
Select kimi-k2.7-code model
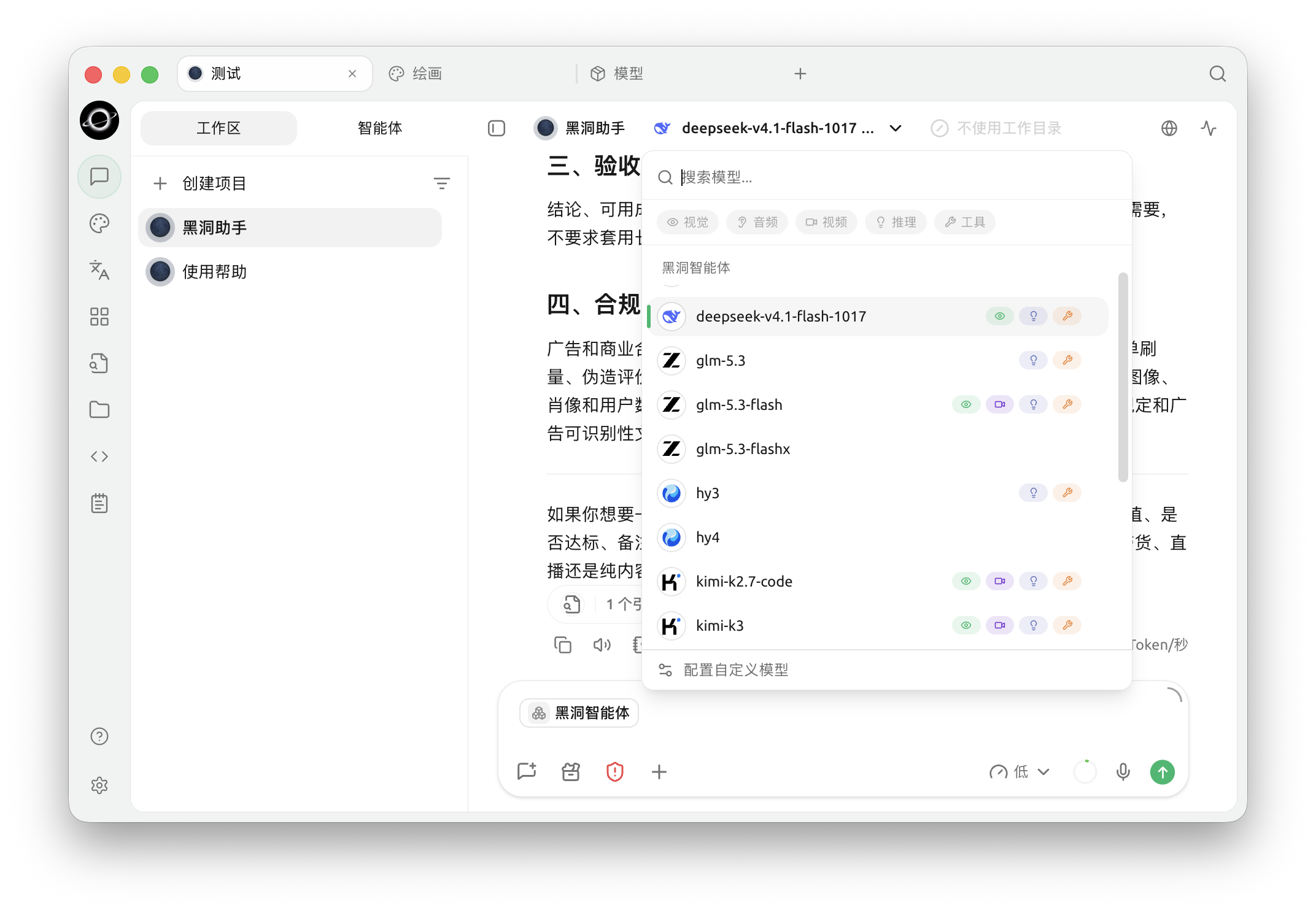tap(878, 582)
